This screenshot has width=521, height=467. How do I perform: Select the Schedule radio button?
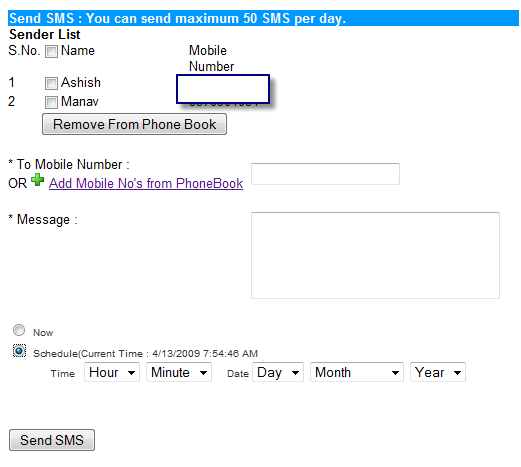[19, 351]
